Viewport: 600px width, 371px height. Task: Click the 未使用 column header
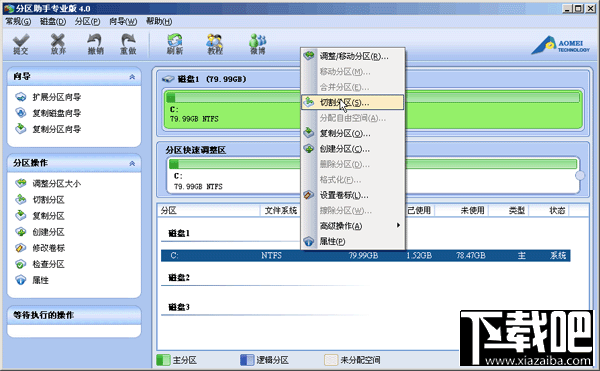point(461,210)
